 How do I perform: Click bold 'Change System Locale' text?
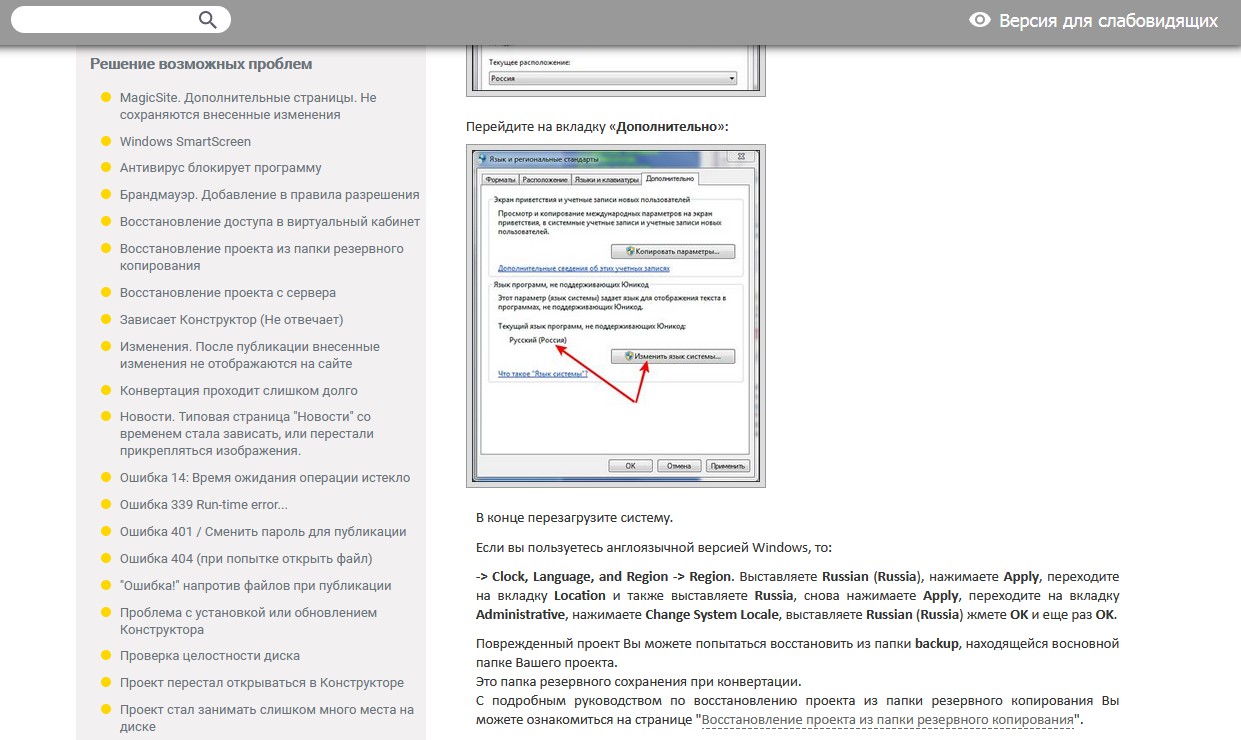[710, 614]
